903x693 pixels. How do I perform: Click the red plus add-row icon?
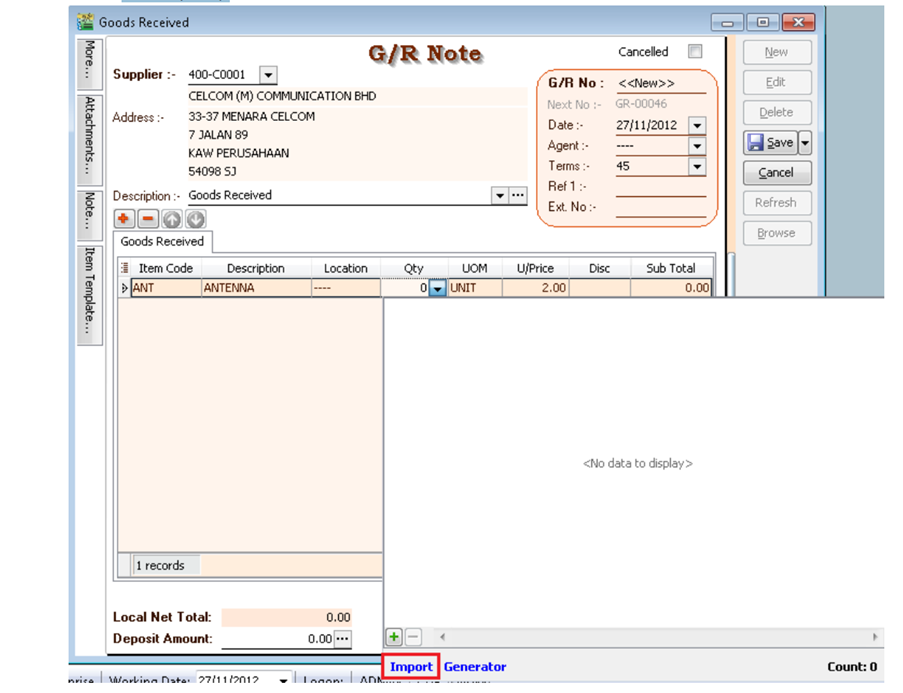(125, 219)
